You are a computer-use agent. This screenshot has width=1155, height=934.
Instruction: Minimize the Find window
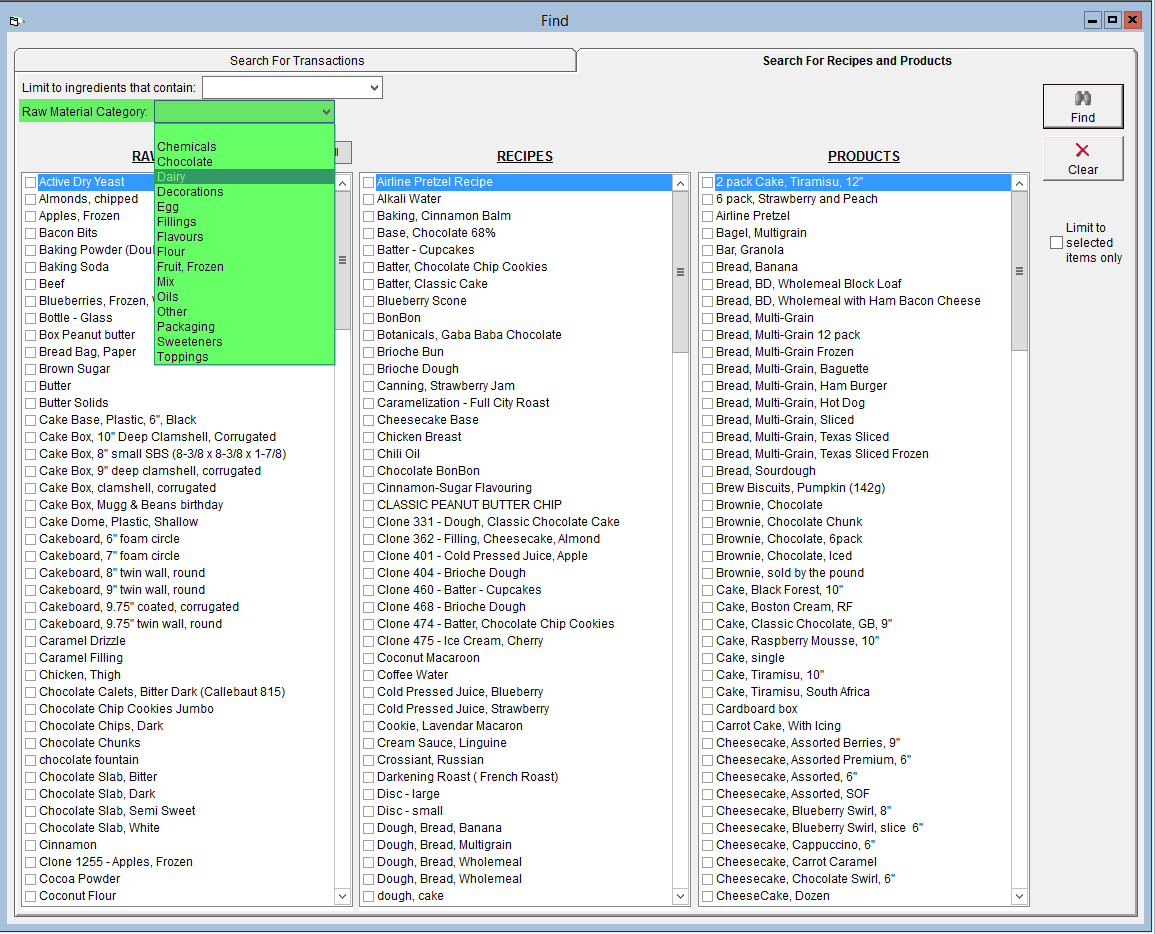point(1094,20)
